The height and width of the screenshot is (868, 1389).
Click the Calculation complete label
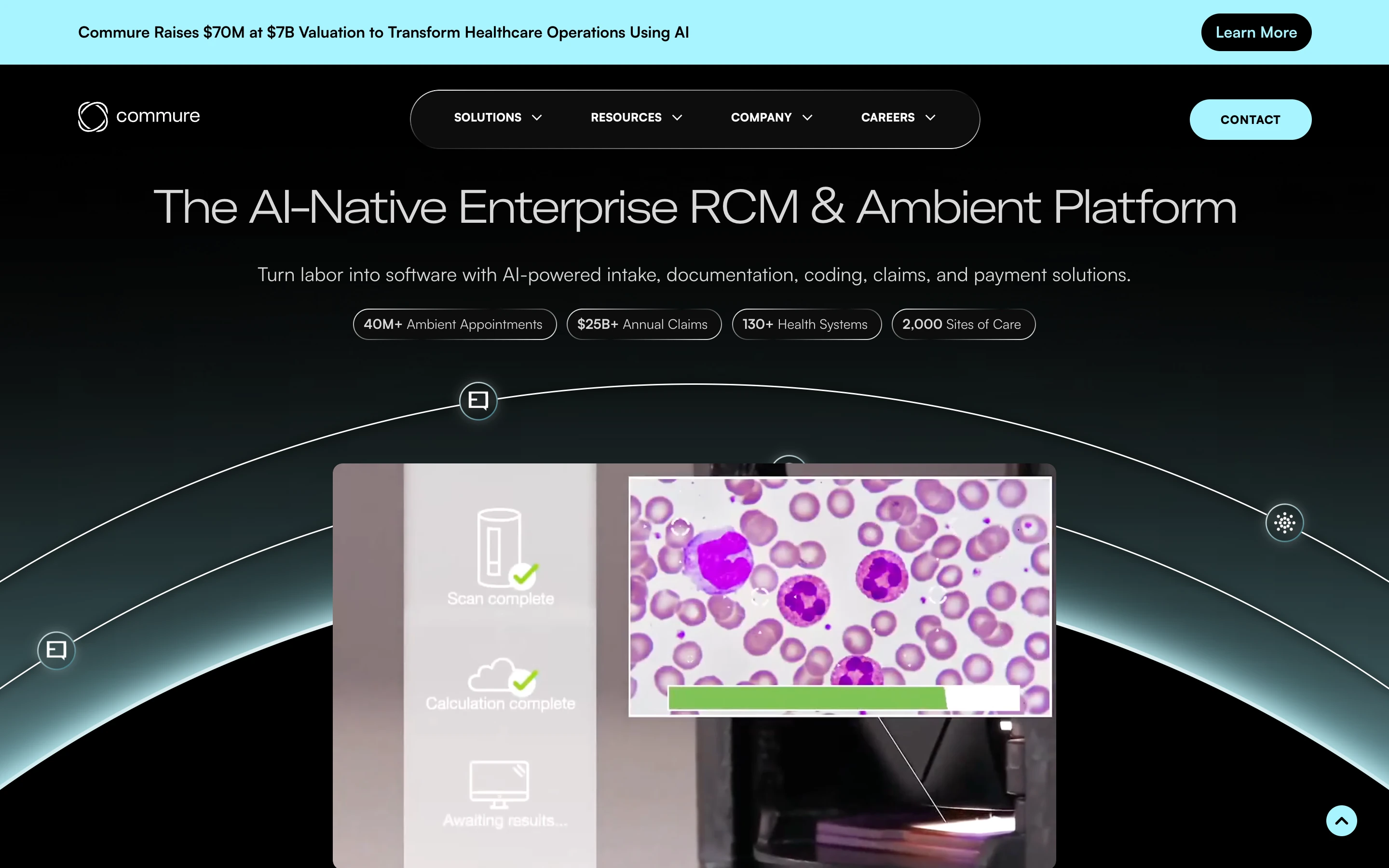501,704
